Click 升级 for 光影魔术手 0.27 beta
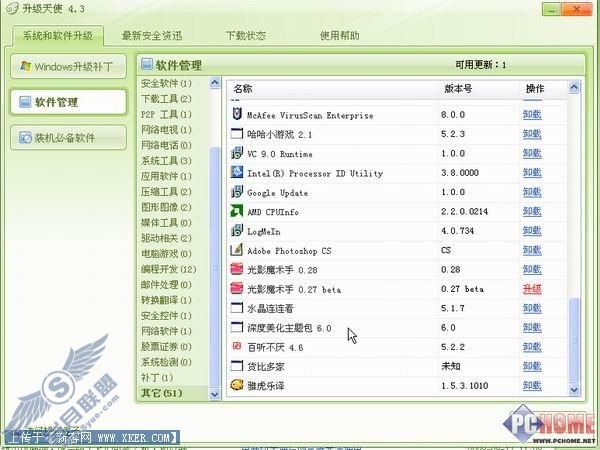Viewport: 600px width, 450px height. [532, 289]
